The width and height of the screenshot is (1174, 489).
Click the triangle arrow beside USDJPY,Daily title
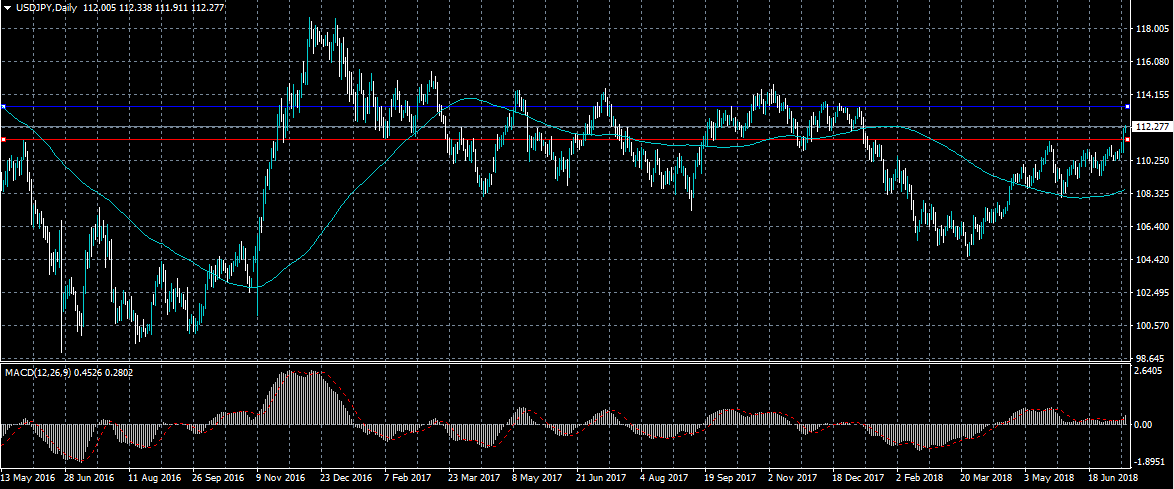click(7, 8)
